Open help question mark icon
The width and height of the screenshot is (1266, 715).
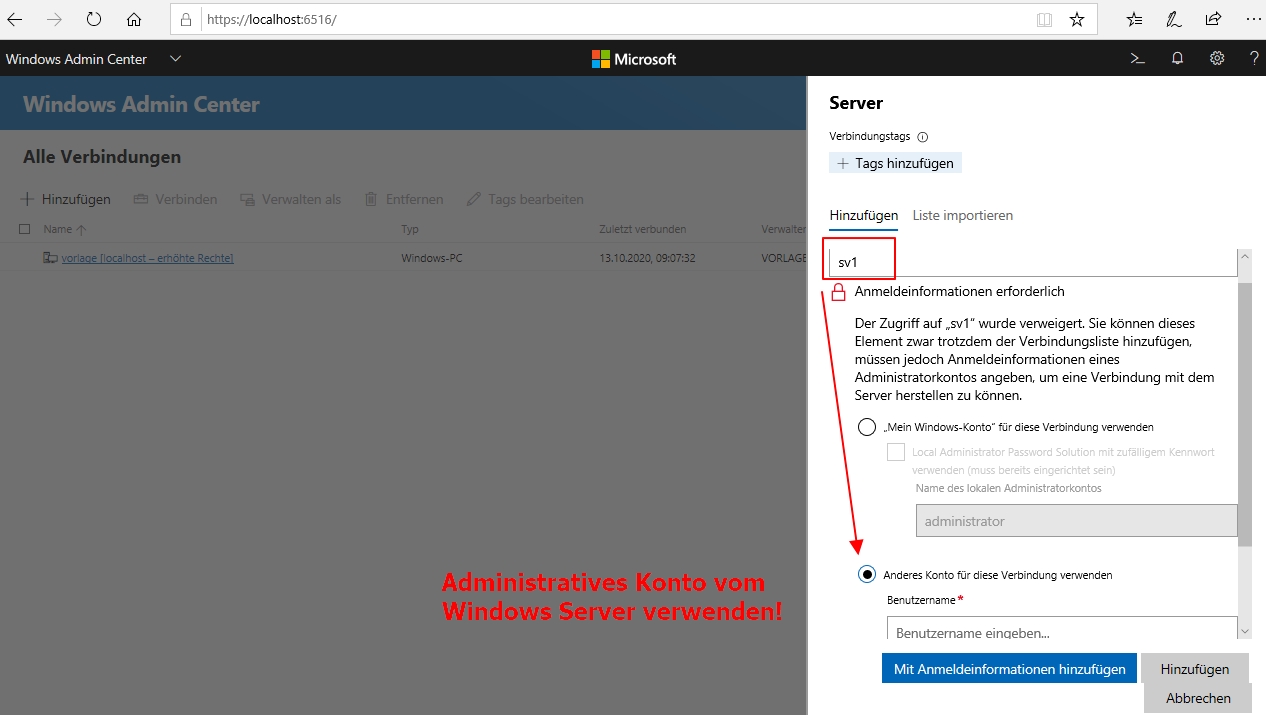click(1254, 59)
